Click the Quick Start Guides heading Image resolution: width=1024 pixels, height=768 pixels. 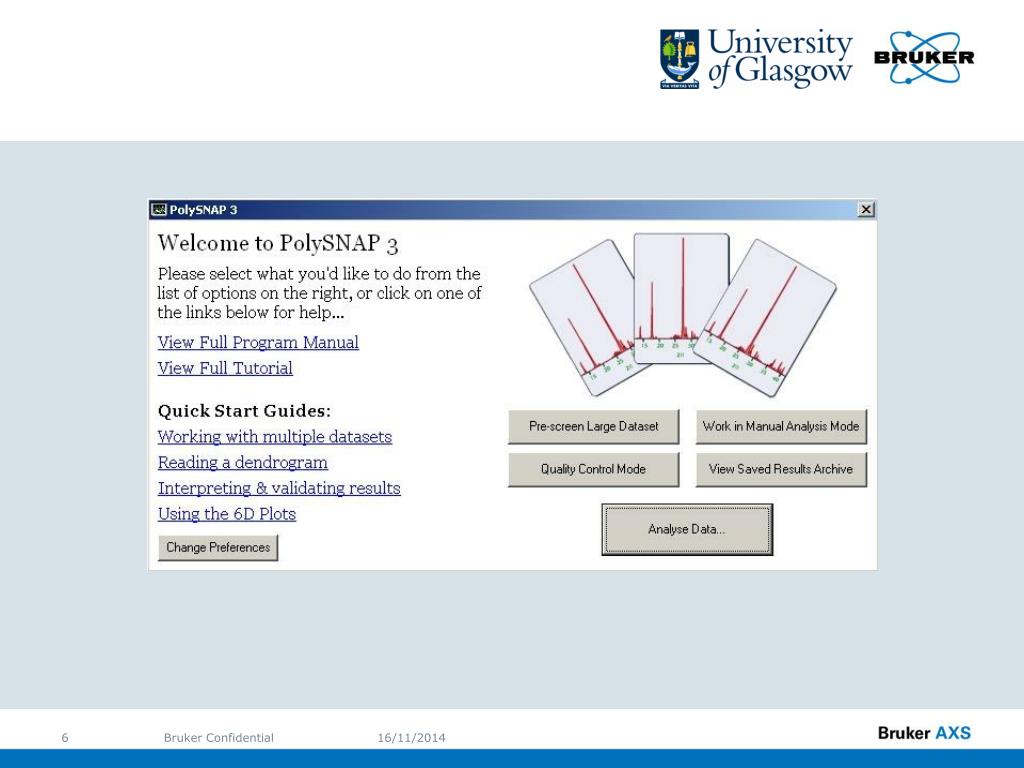pyautogui.click(x=244, y=411)
